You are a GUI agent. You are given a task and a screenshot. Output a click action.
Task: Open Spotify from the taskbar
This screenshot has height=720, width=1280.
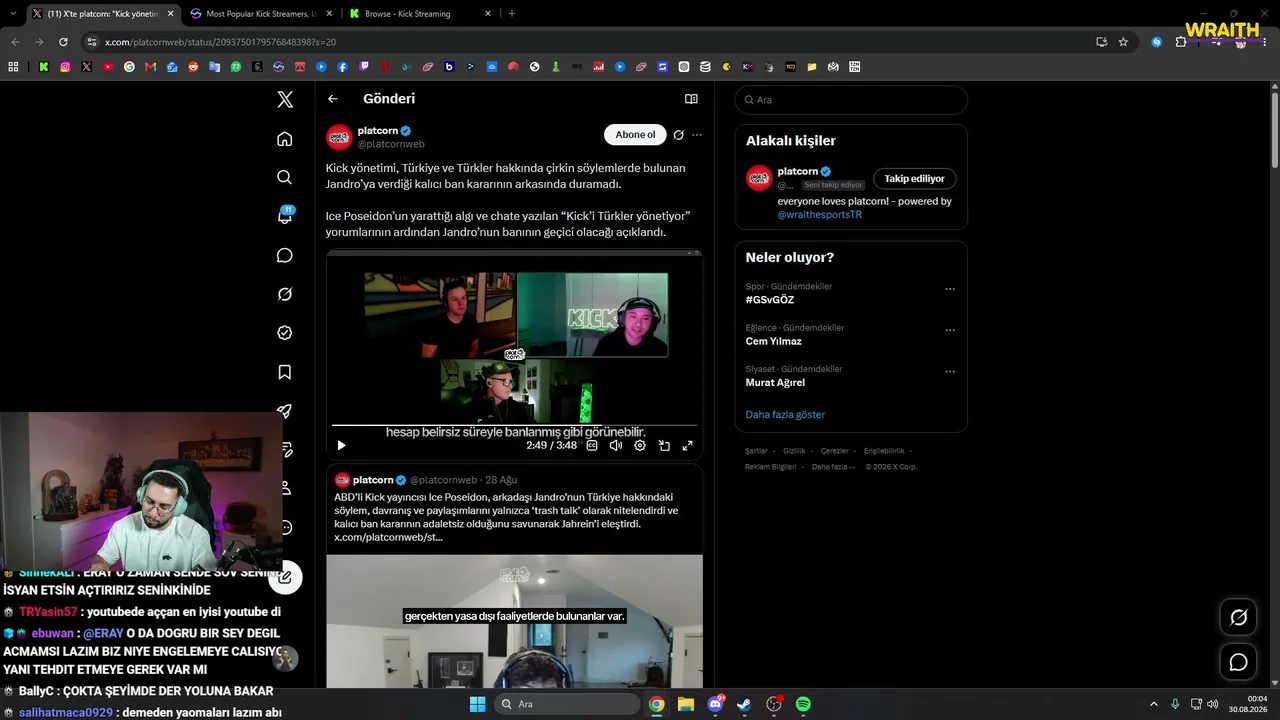(803, 704)
